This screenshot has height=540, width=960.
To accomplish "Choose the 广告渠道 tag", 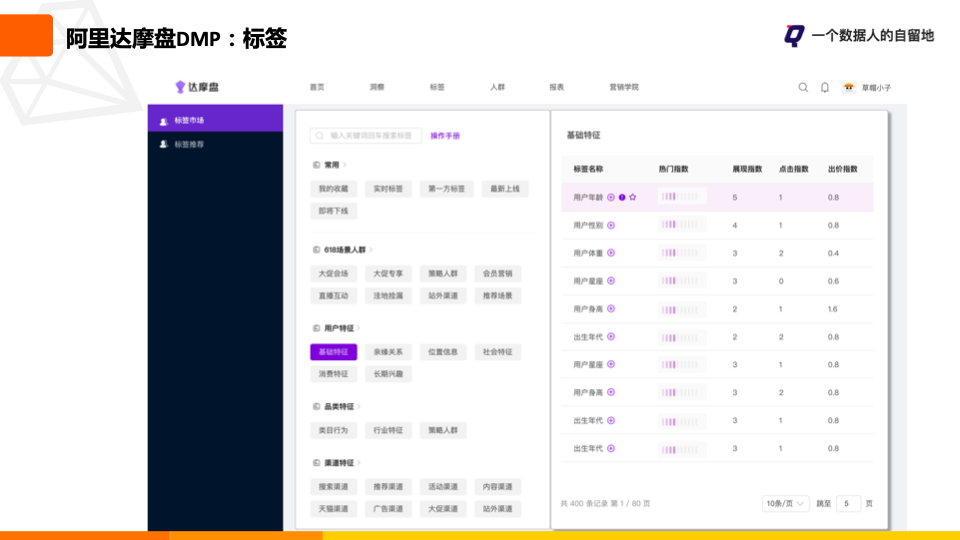I will (388, 509).
